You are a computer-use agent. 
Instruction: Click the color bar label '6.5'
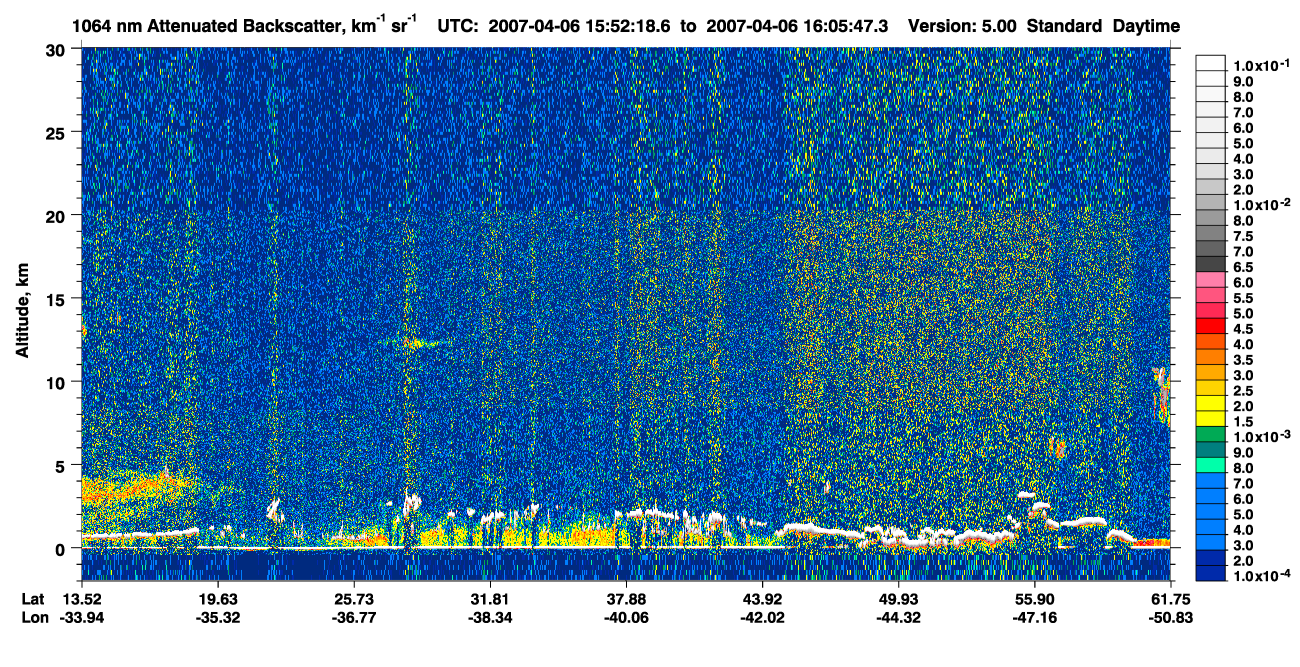coord(1243,268)
